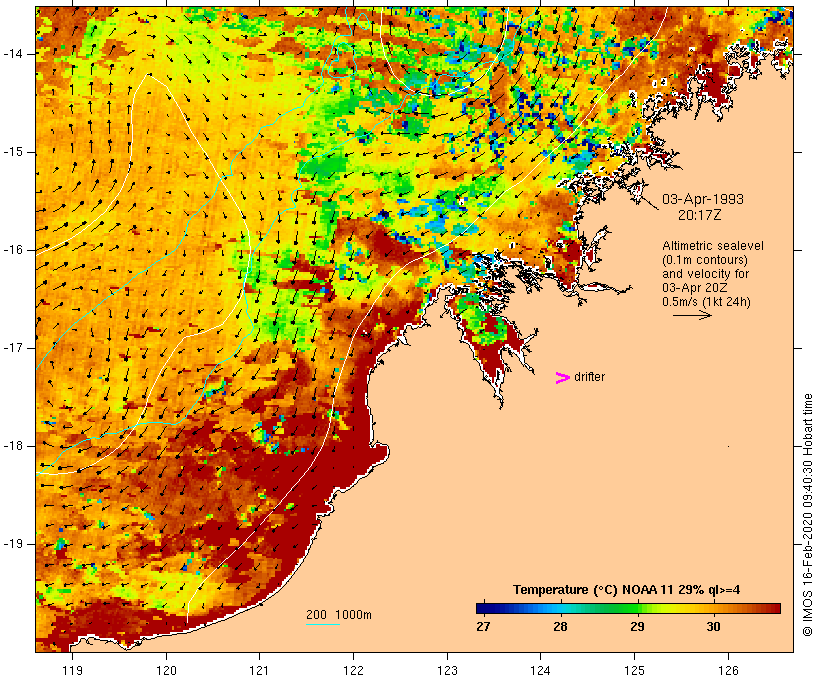This screenshot has width=820, height=680.
Task: Click the longitude label 119
Action: click(x=72, y=670)
